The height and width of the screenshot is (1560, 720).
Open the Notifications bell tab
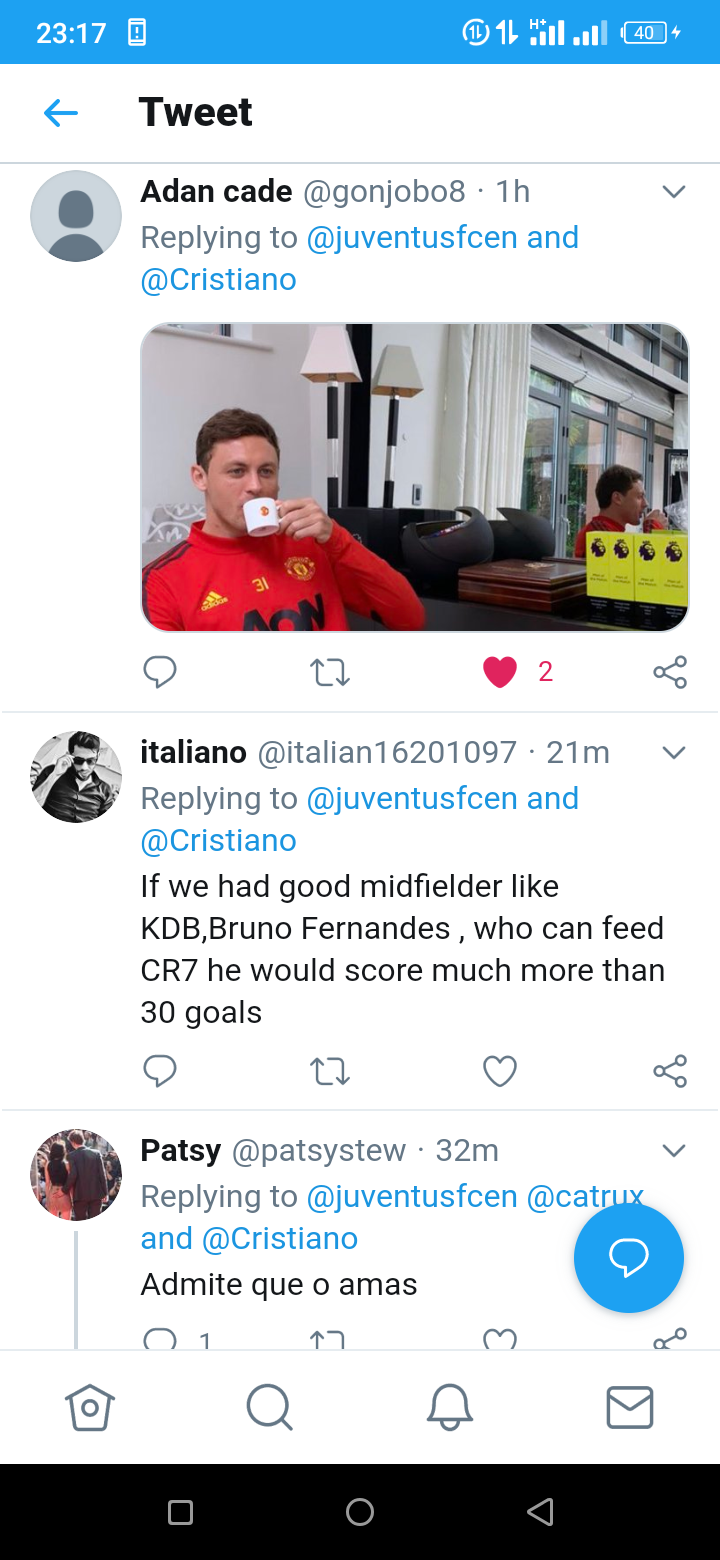[x=450, y=1408]
